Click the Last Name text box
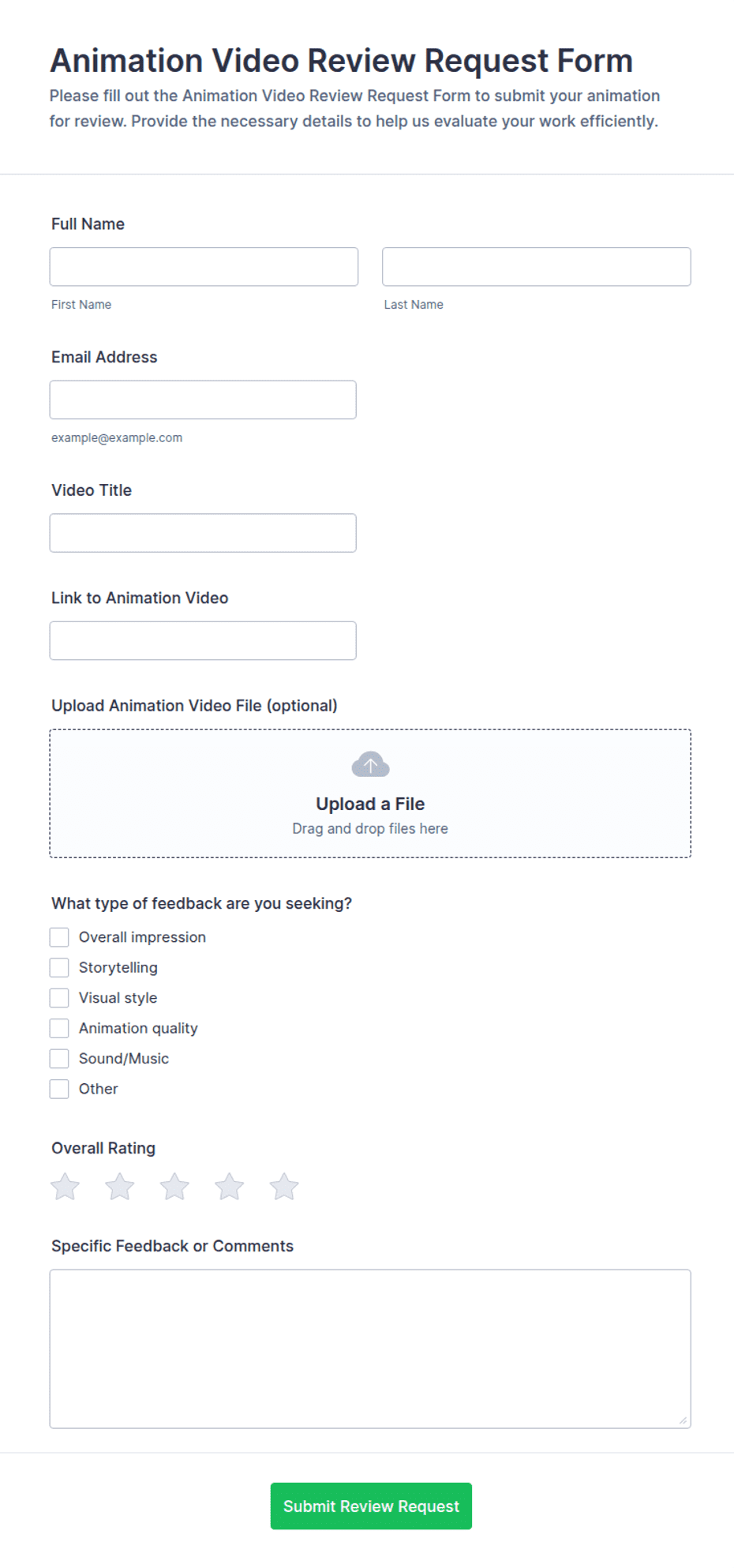The height and width of the screenshot is (1568, 734). click(537, 267)
